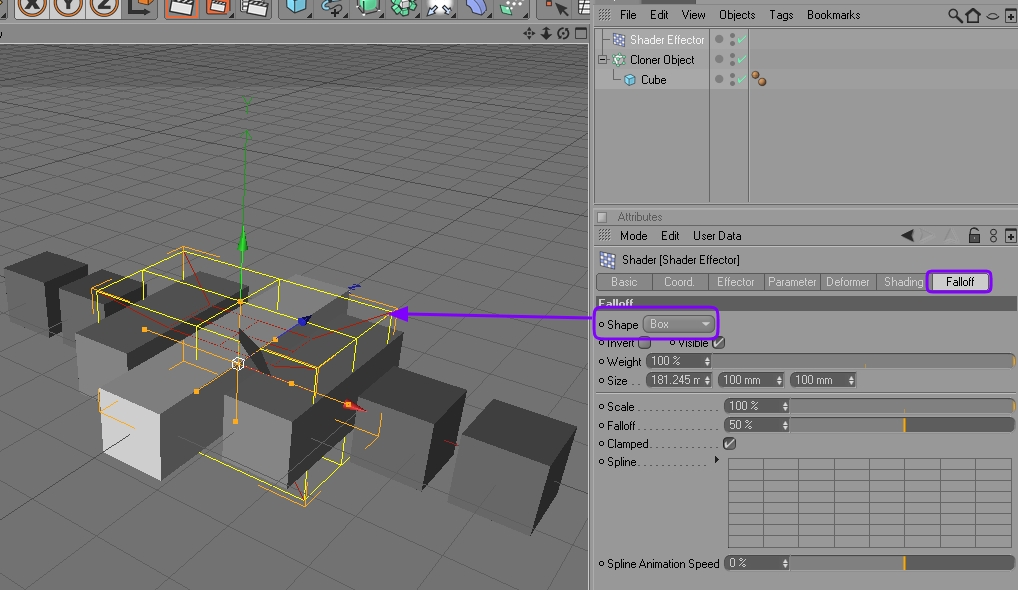Switch to the Deformer tab
Screen dimensions: 1018x590
847,282
